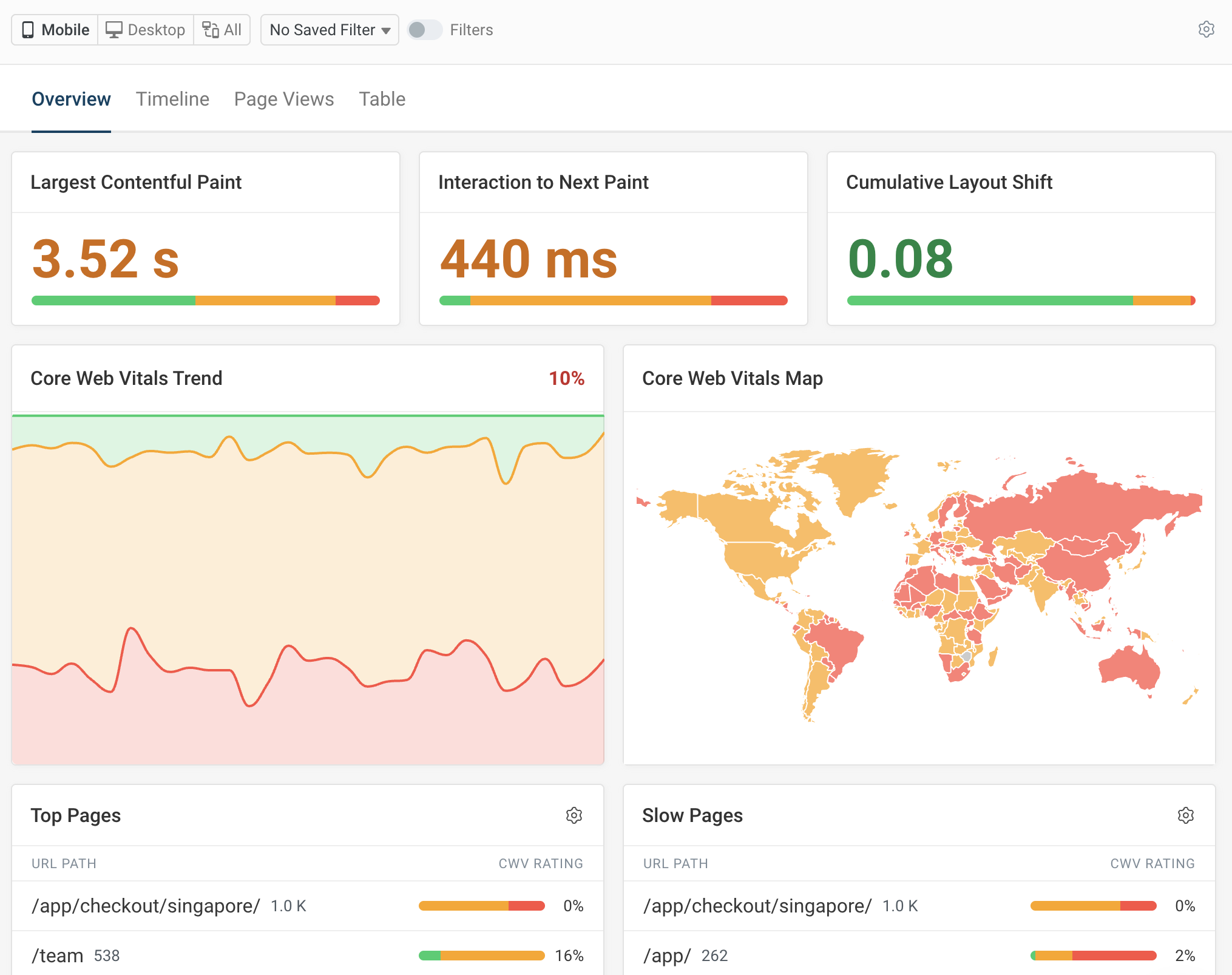Switch to the Table tab
Screen dimensions: 1232x975
click(382, 99)
